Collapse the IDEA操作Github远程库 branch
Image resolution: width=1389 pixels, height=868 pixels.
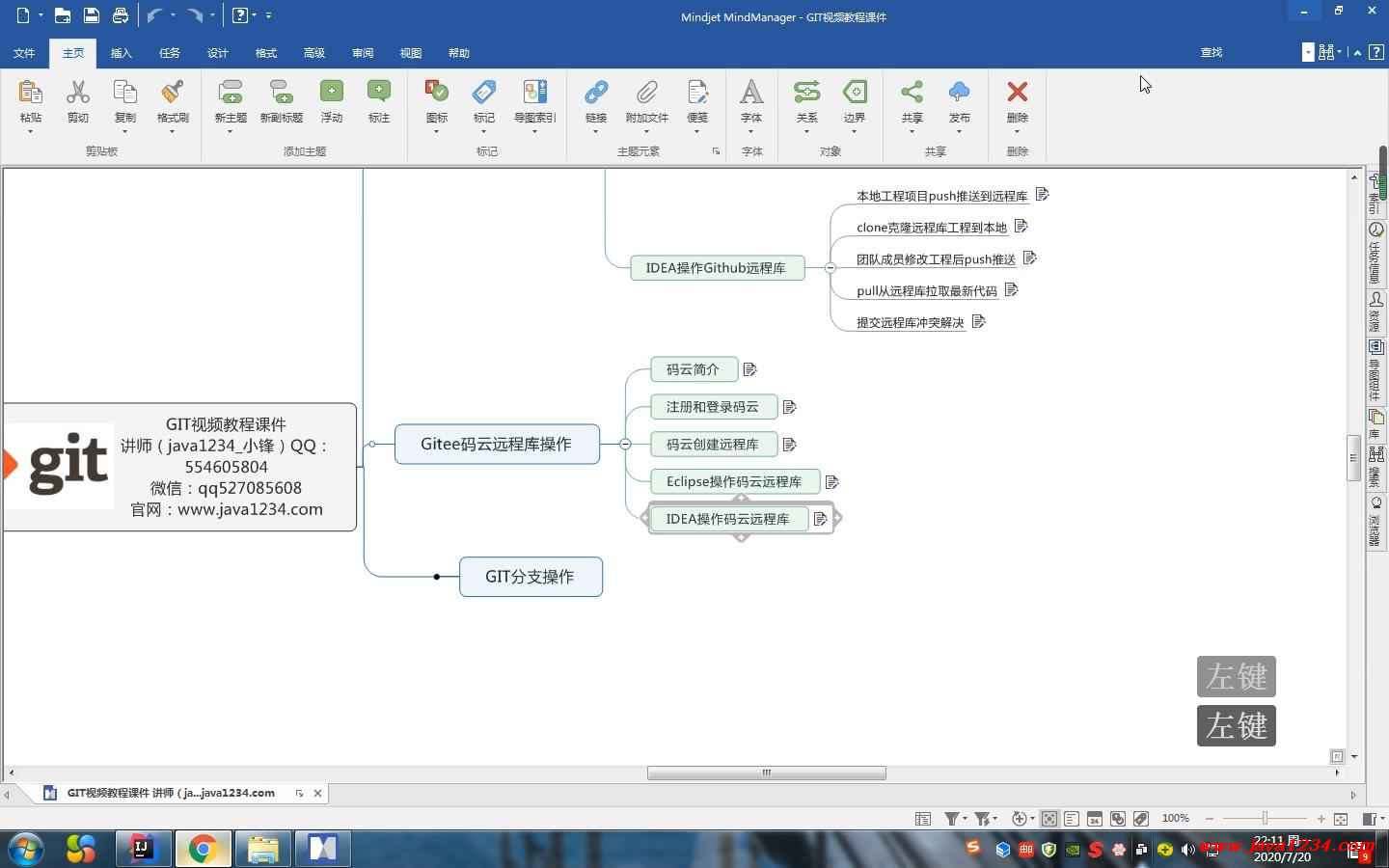[x=831, y=268]
